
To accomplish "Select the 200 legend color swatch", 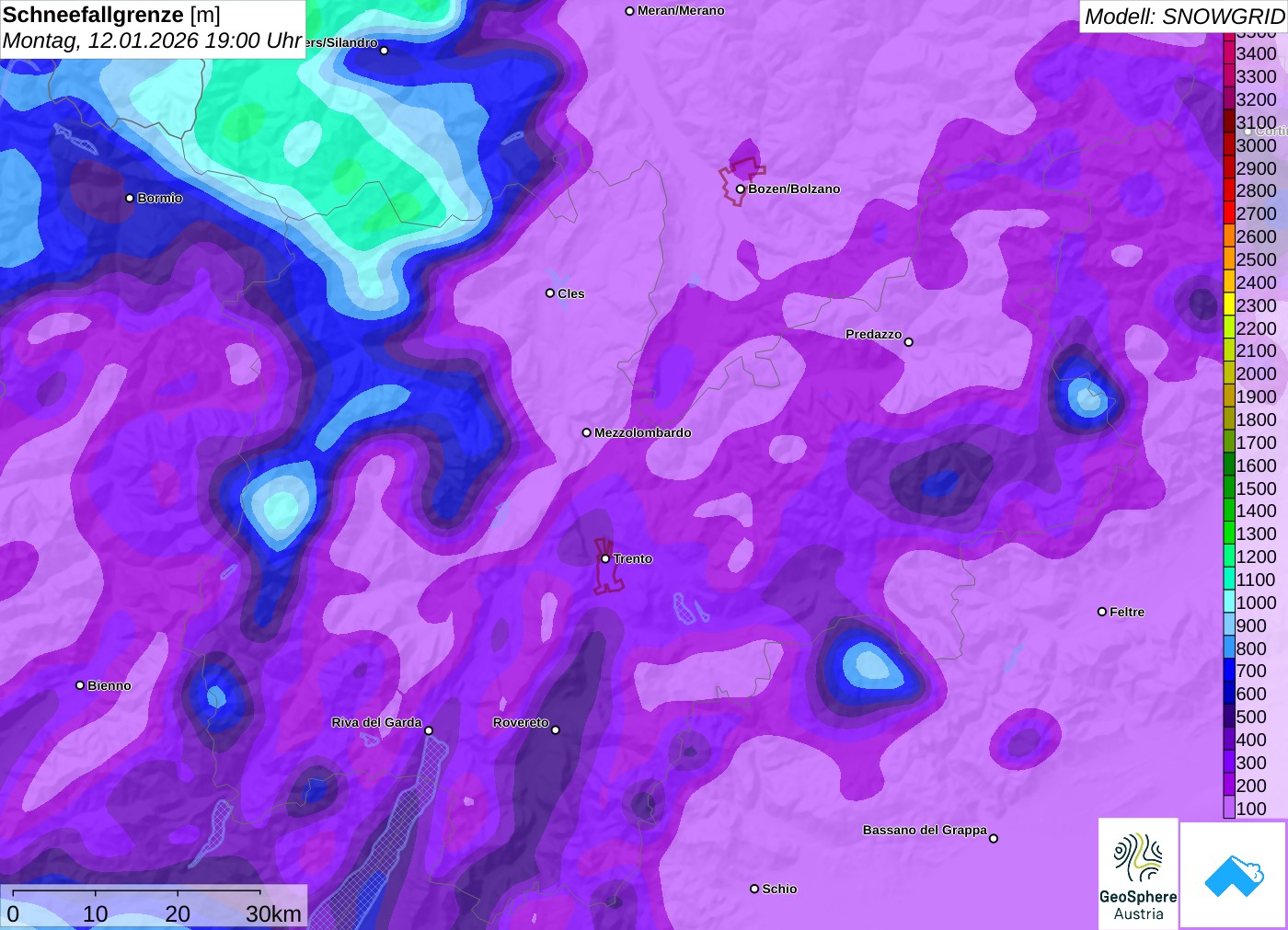I will click(1229, 785).
